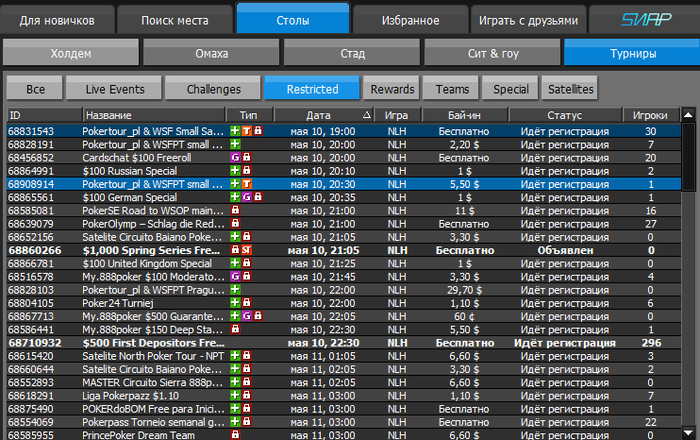
Task: Click Объявлен status of Spring Series
Action: (x=565, y=250)
